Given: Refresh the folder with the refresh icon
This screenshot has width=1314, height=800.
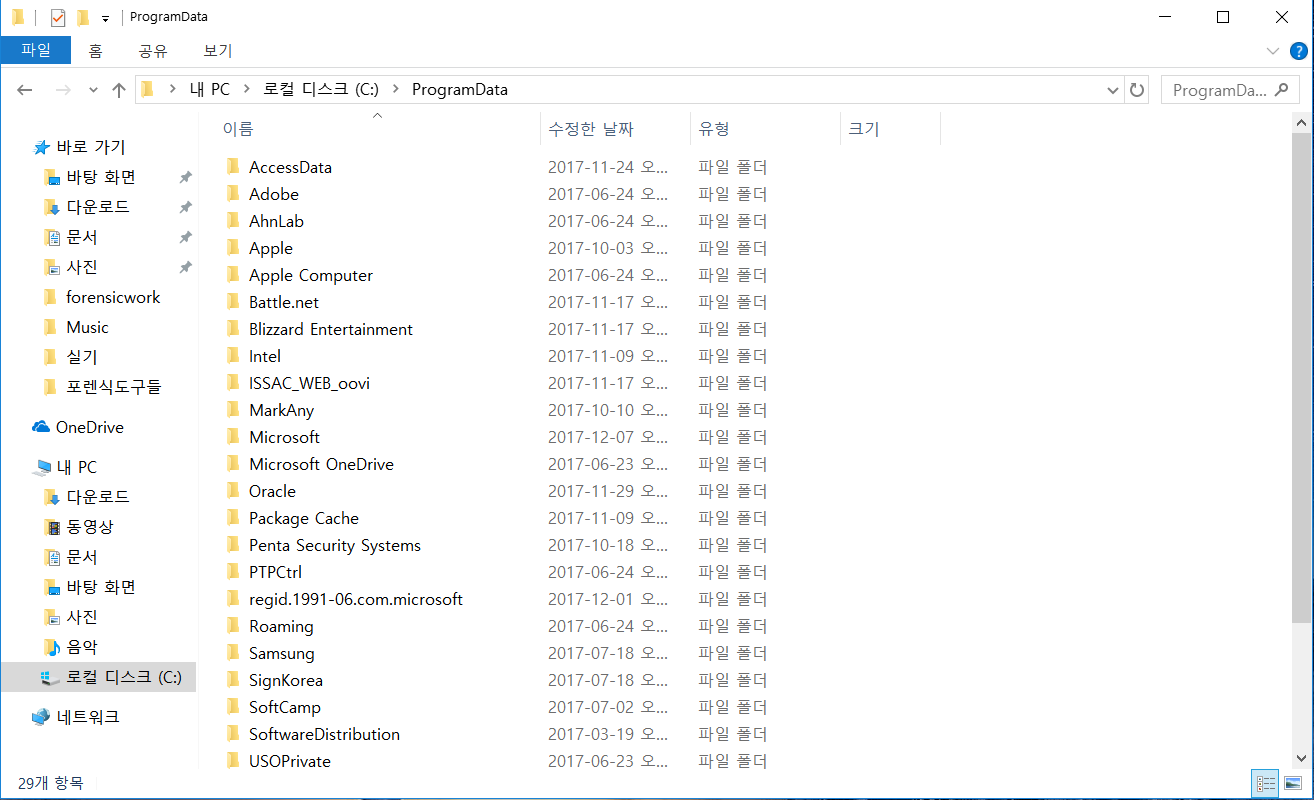Looking at the screenshot, I should pyautogui.click(x=1137, y=90).
